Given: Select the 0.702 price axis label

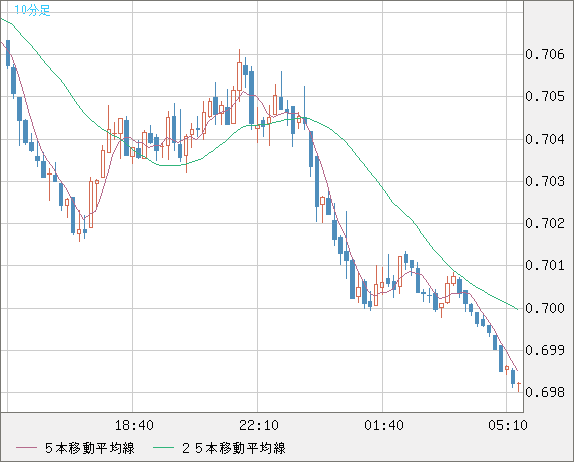Looking at the screenshot, I should 545,223.
